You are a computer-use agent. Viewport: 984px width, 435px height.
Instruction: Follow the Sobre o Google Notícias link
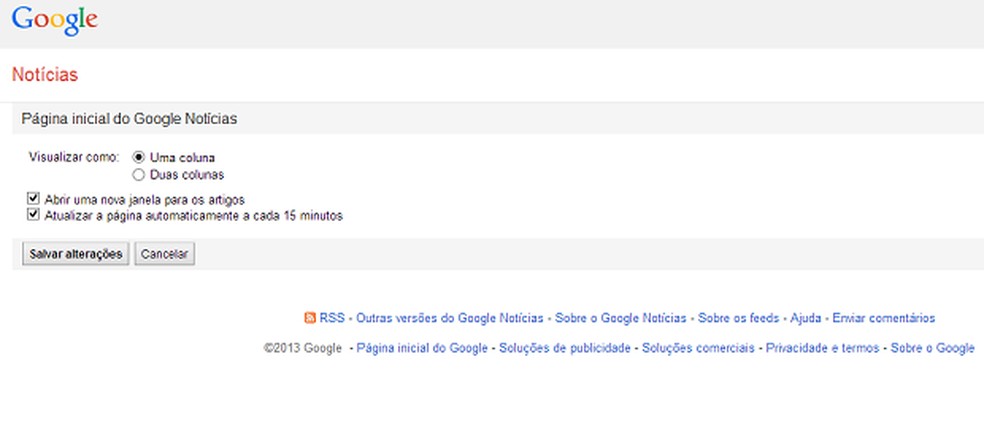tap(621, 318)
